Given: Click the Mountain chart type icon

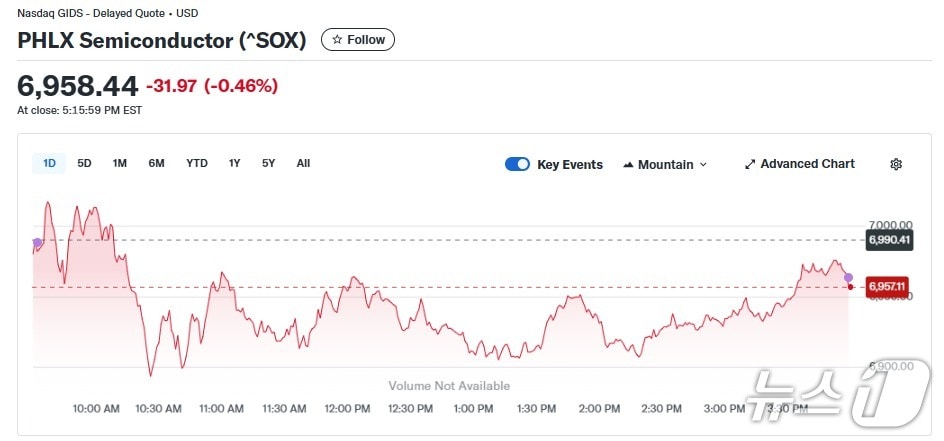Looking at the screenshot, I should [628, 164].
